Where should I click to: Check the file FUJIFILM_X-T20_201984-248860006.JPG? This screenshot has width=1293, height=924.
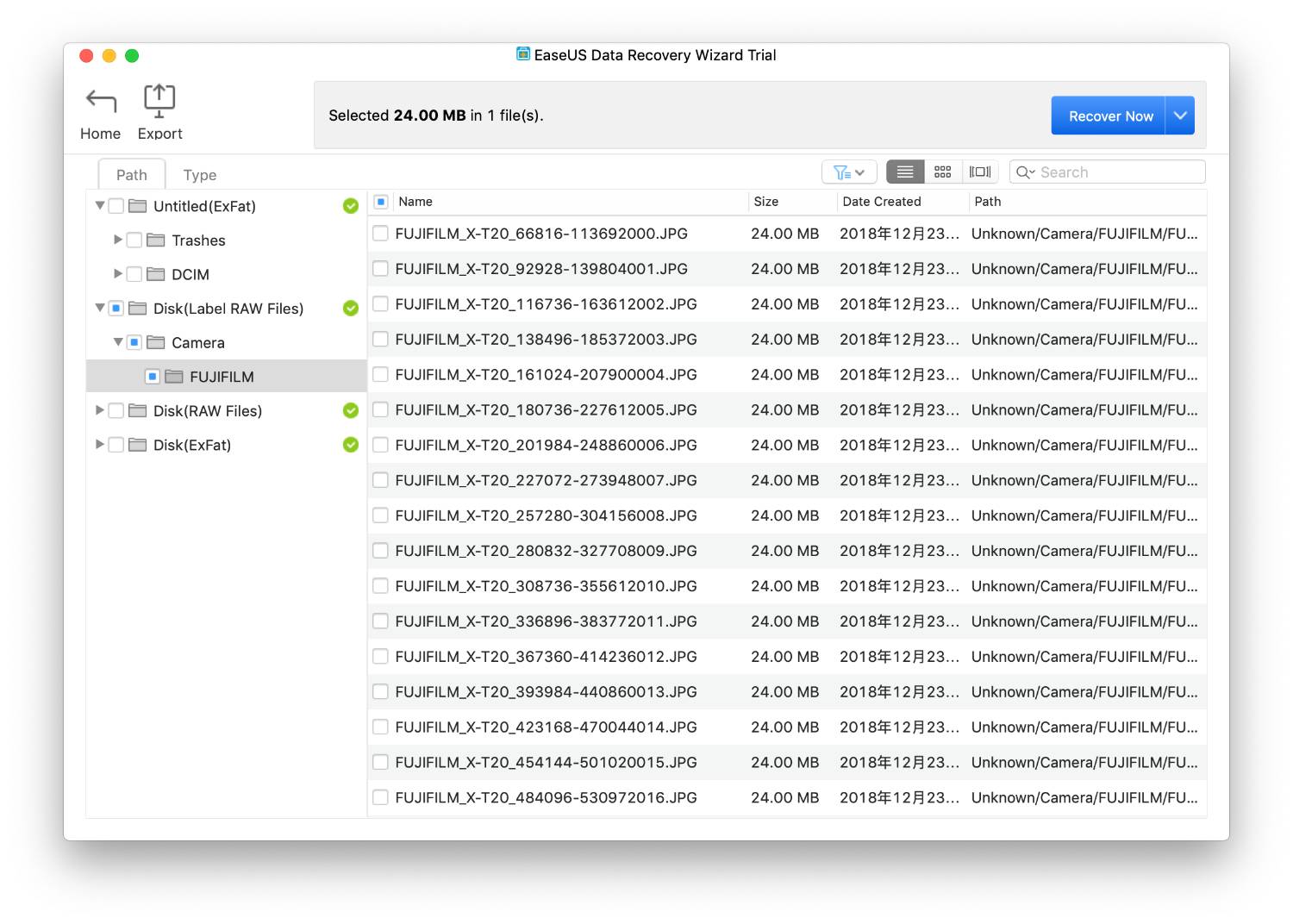pyautogui.click(x=380, y=446)
